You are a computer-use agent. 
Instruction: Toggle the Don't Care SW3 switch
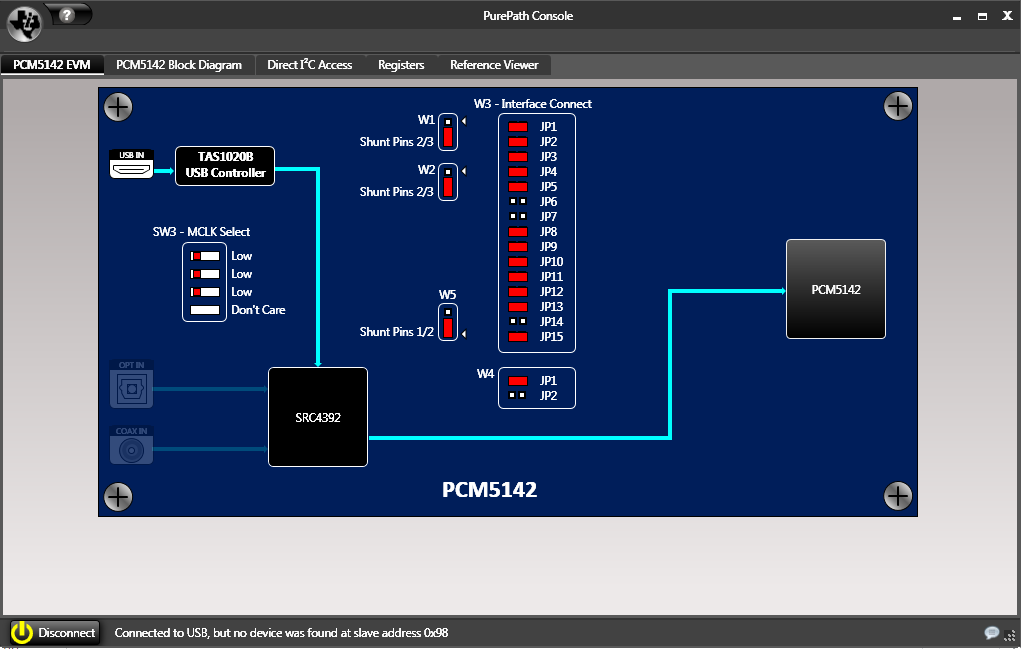(x=205, y=310)
